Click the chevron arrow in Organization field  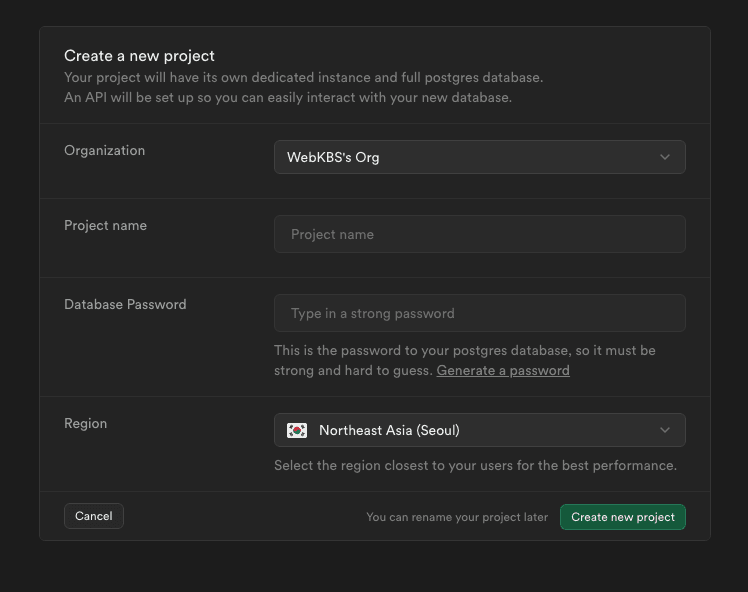click(665, 157)
